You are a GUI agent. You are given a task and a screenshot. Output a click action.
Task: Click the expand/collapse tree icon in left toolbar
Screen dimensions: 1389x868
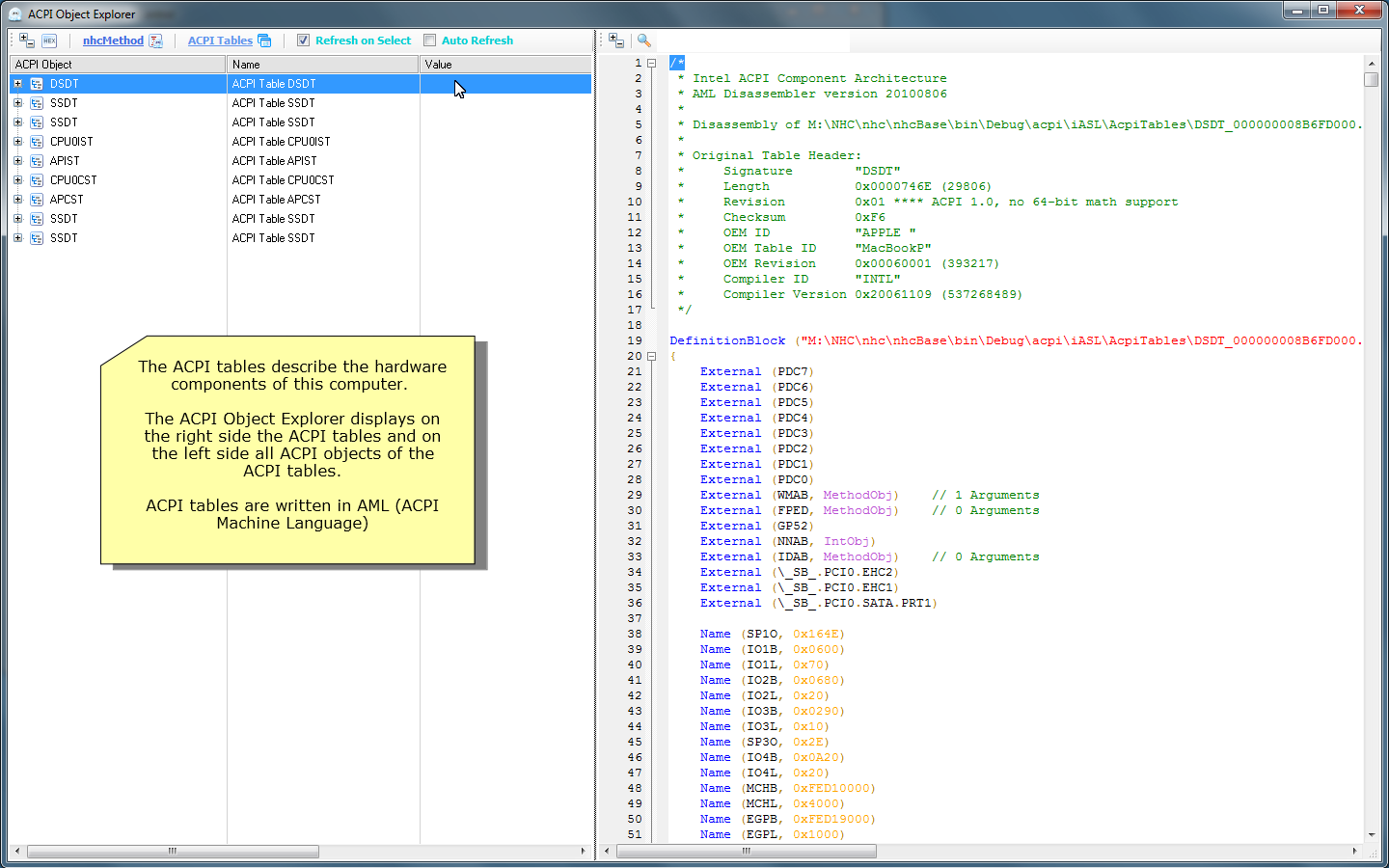(27, 41)
